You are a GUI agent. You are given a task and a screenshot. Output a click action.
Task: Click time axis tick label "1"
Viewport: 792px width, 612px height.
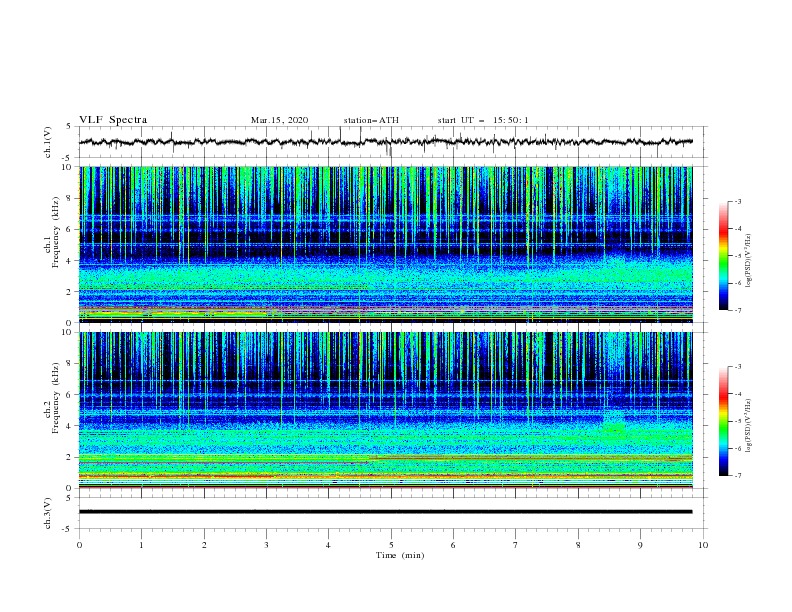tap(141, 545)
